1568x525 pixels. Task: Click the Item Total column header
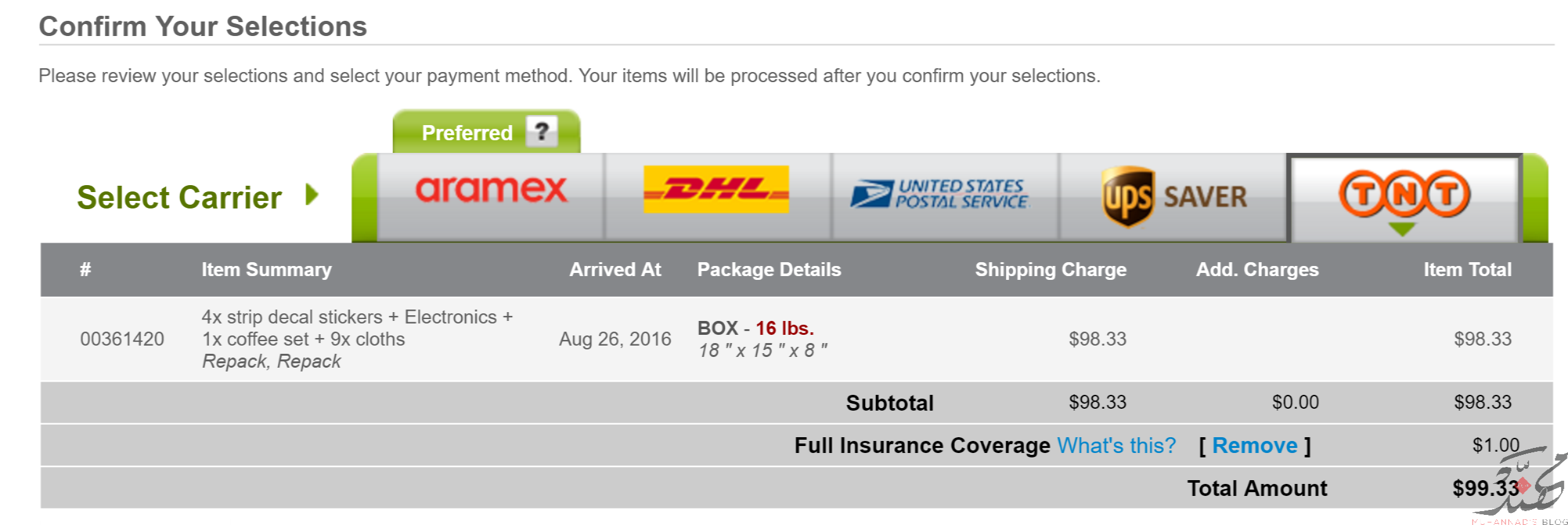(1468, 270)
